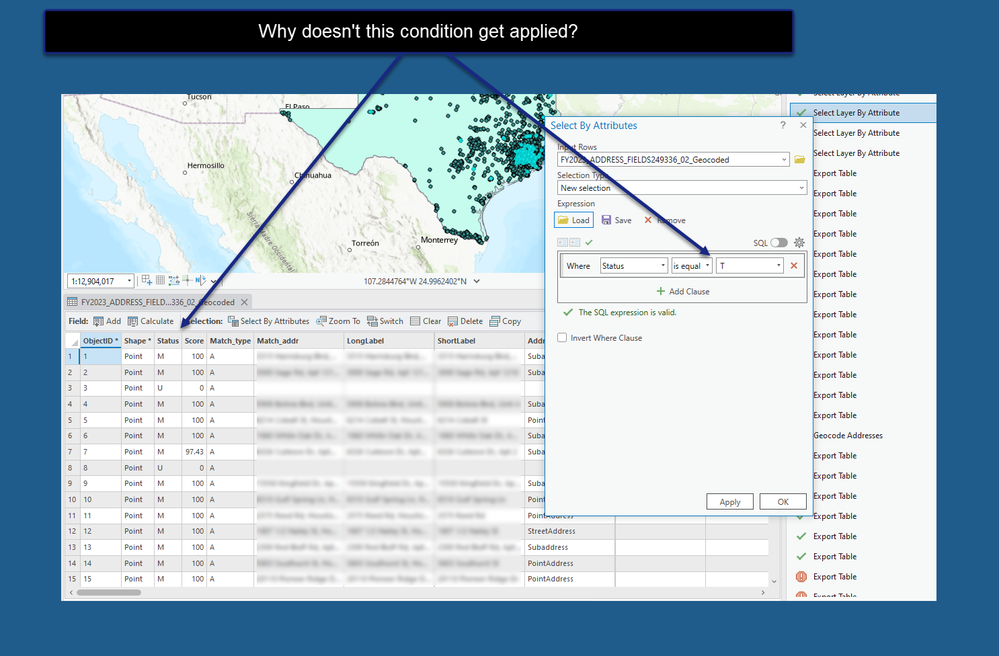Click Score cell 97.43 in row 7

(x=194, y=452)
